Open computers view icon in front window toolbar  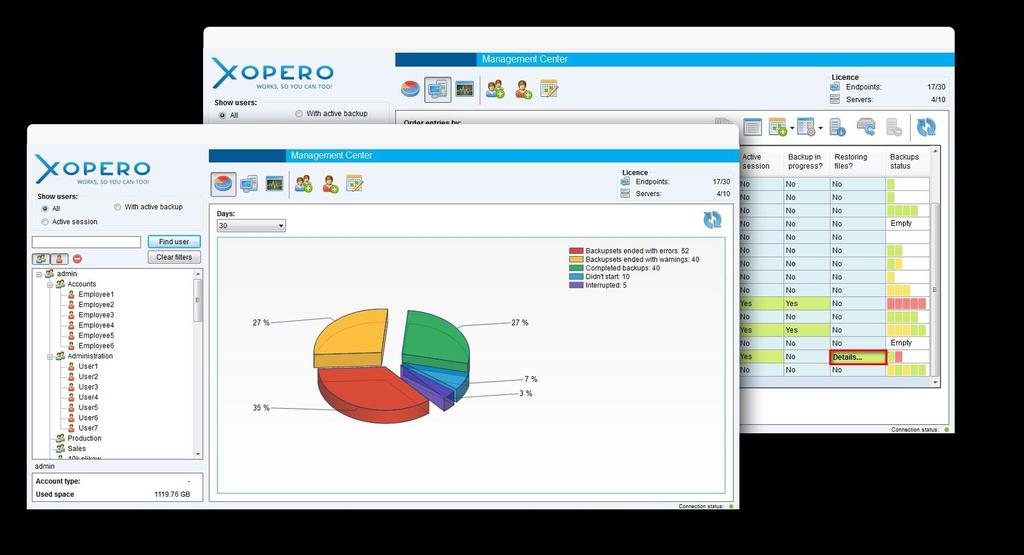(249, 184)
